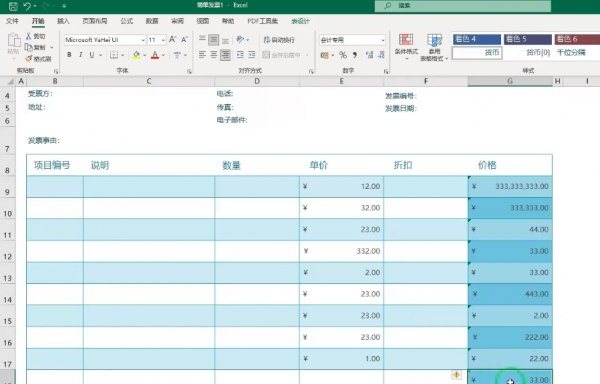Viewport: 600px width, 384px height.
Task: Open the number format (会计专用) combo box
Action: tap(352, 40)
